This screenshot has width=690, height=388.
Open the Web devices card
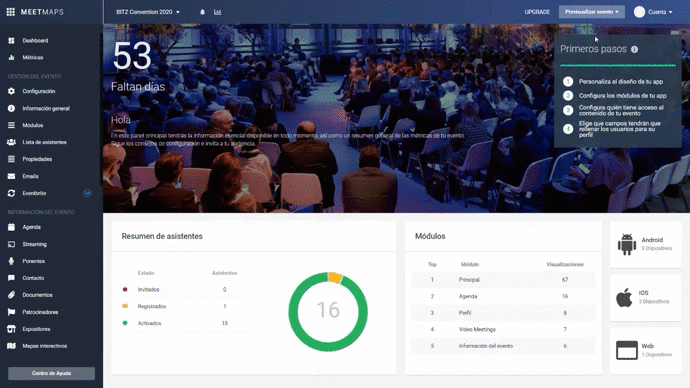(646, 351)
